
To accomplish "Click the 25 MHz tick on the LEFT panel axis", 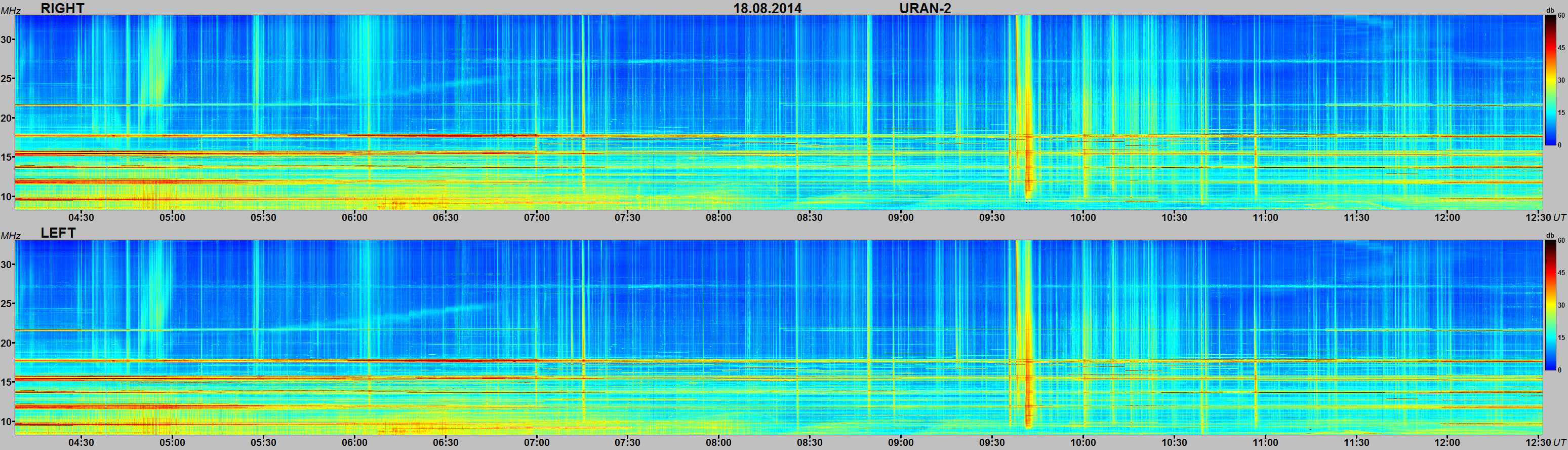I will [7, 303].
